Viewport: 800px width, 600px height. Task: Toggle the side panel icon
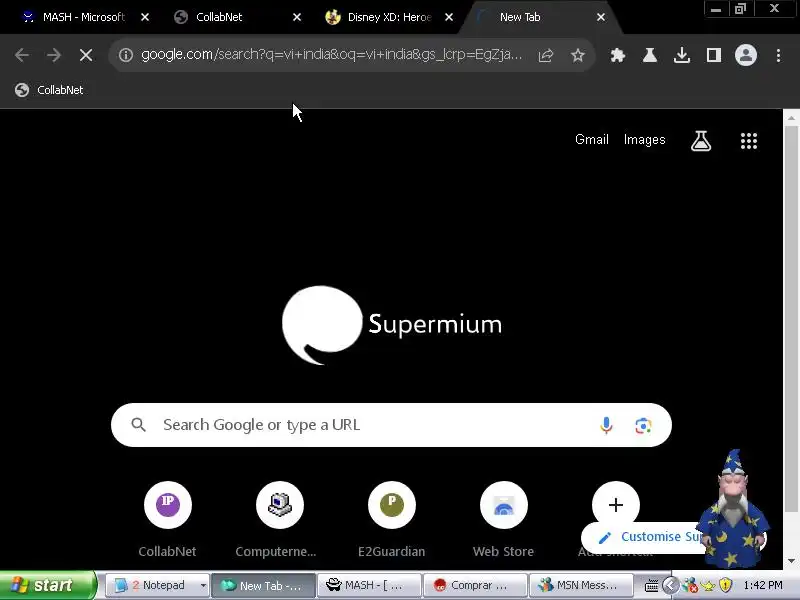[713, 55]
